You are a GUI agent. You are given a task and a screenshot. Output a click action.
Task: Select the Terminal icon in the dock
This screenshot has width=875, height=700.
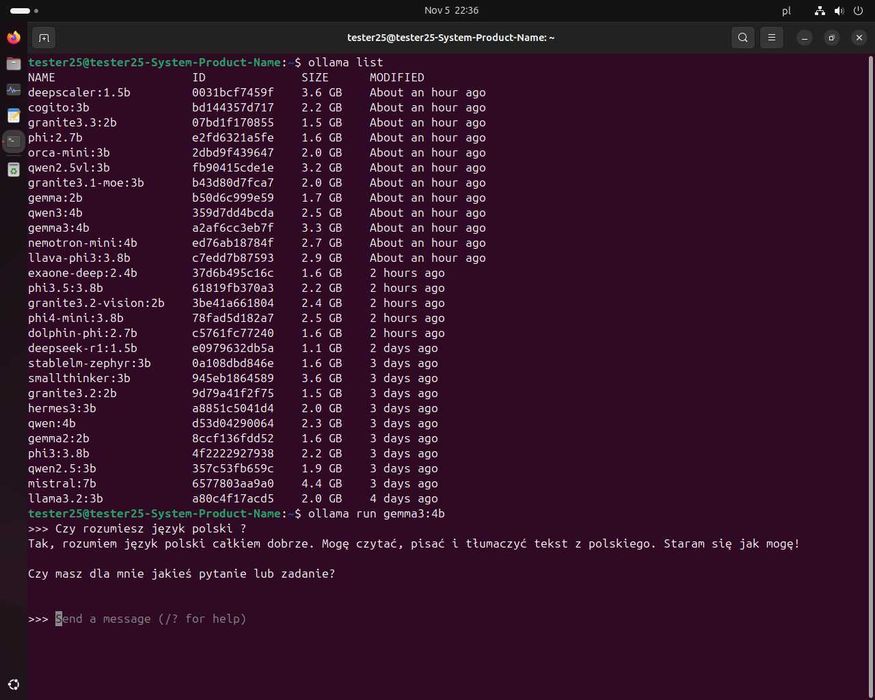[13, 142]
